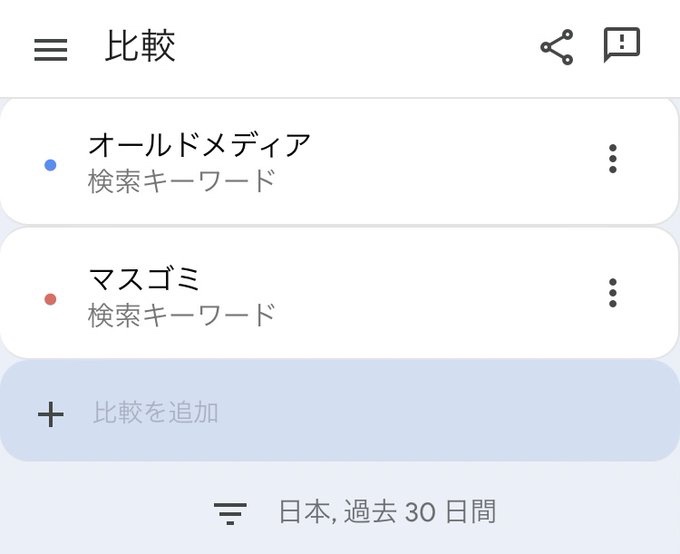
Task: Click the red dot next to マスゴミ
Action: pos(50,299)
